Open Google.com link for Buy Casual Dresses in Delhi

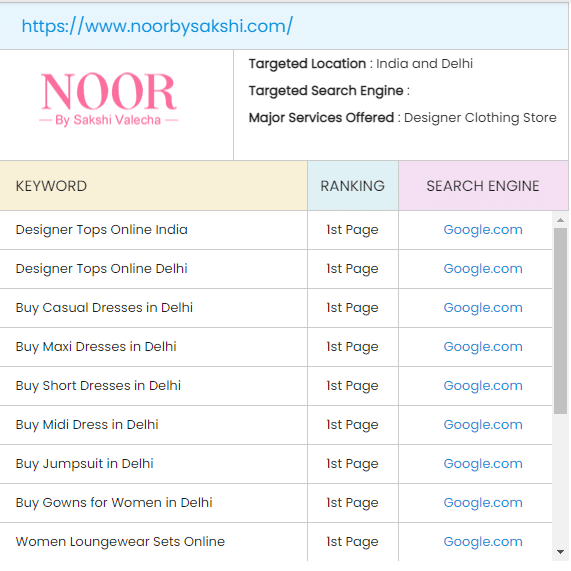click(483, 307)
